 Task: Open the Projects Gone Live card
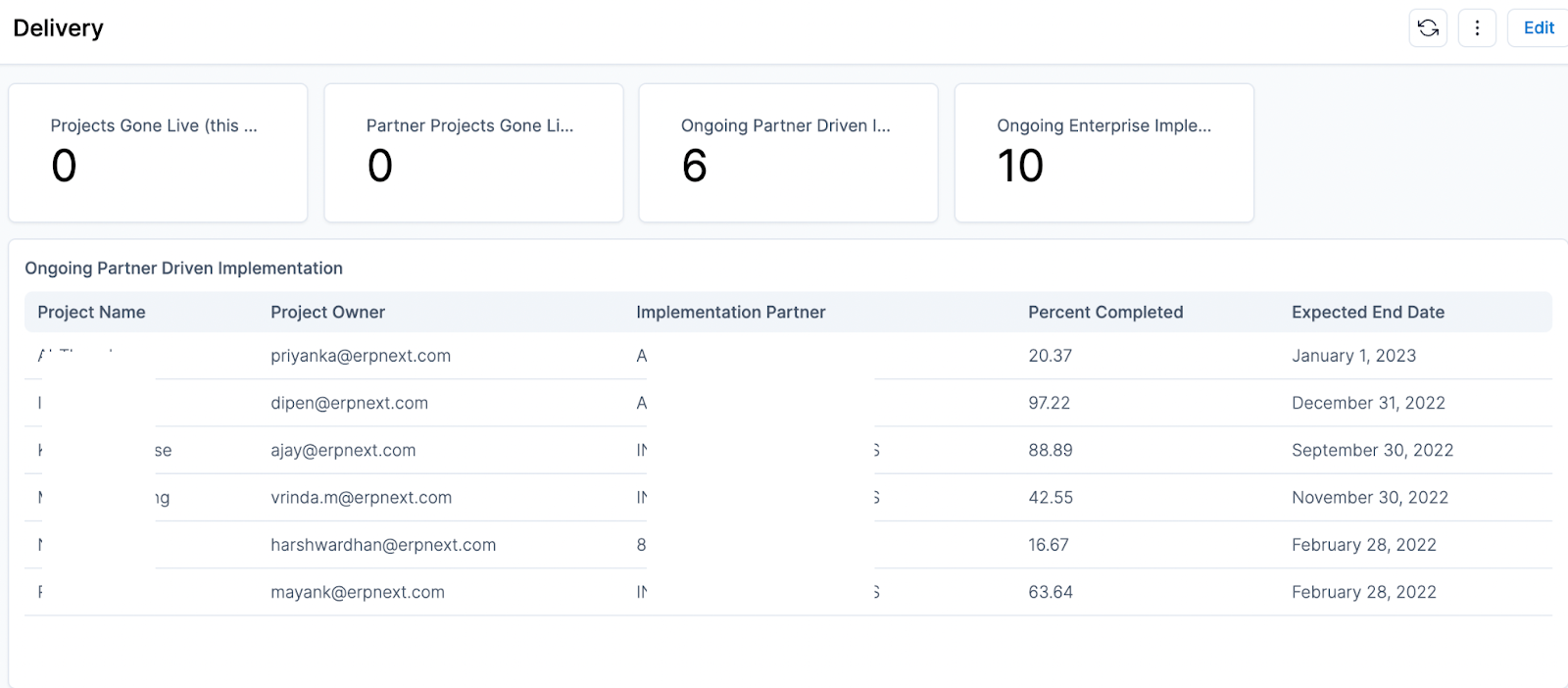[x=158, y=153]
